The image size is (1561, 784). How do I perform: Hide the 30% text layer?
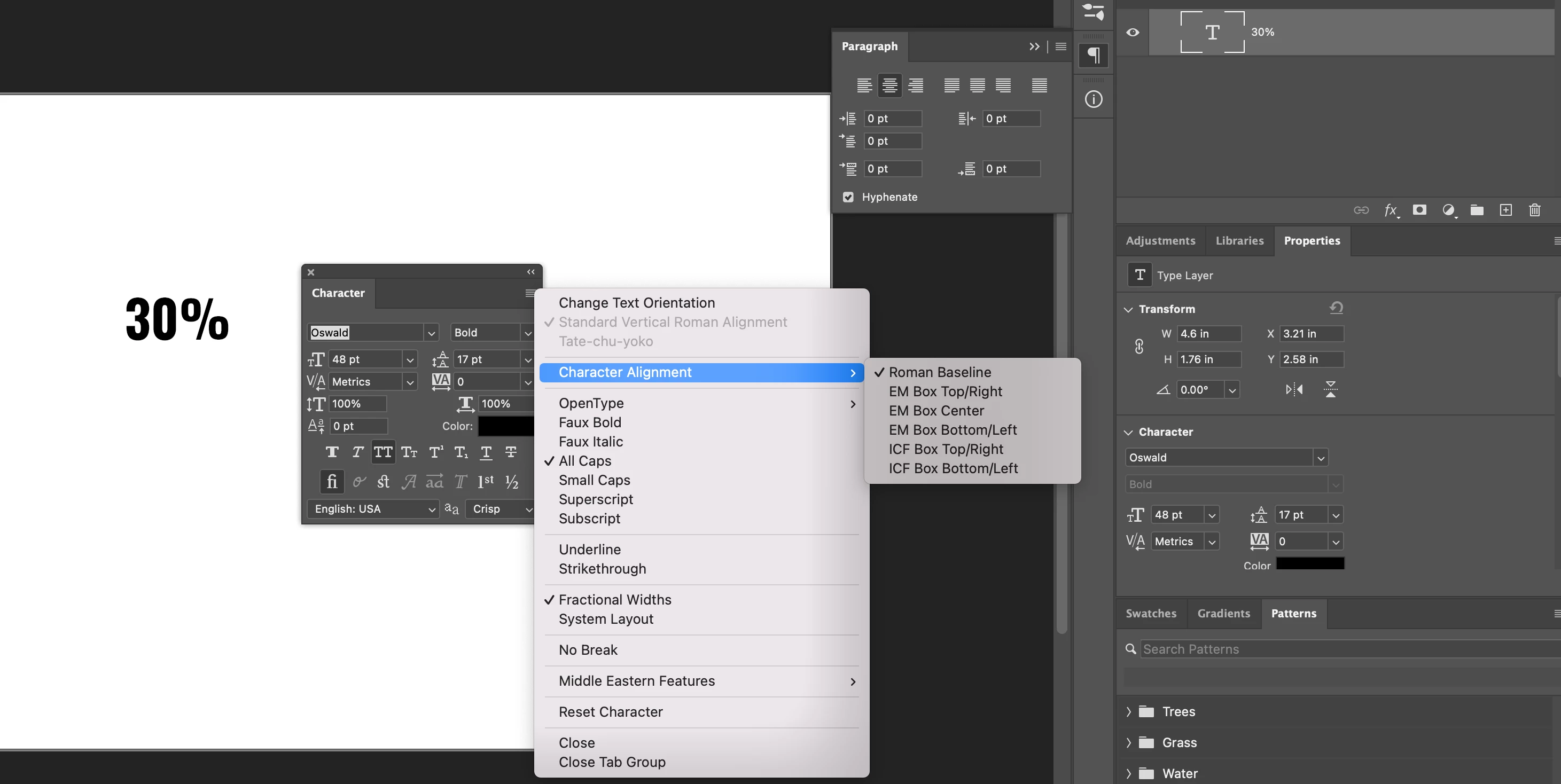[1132, 32]
